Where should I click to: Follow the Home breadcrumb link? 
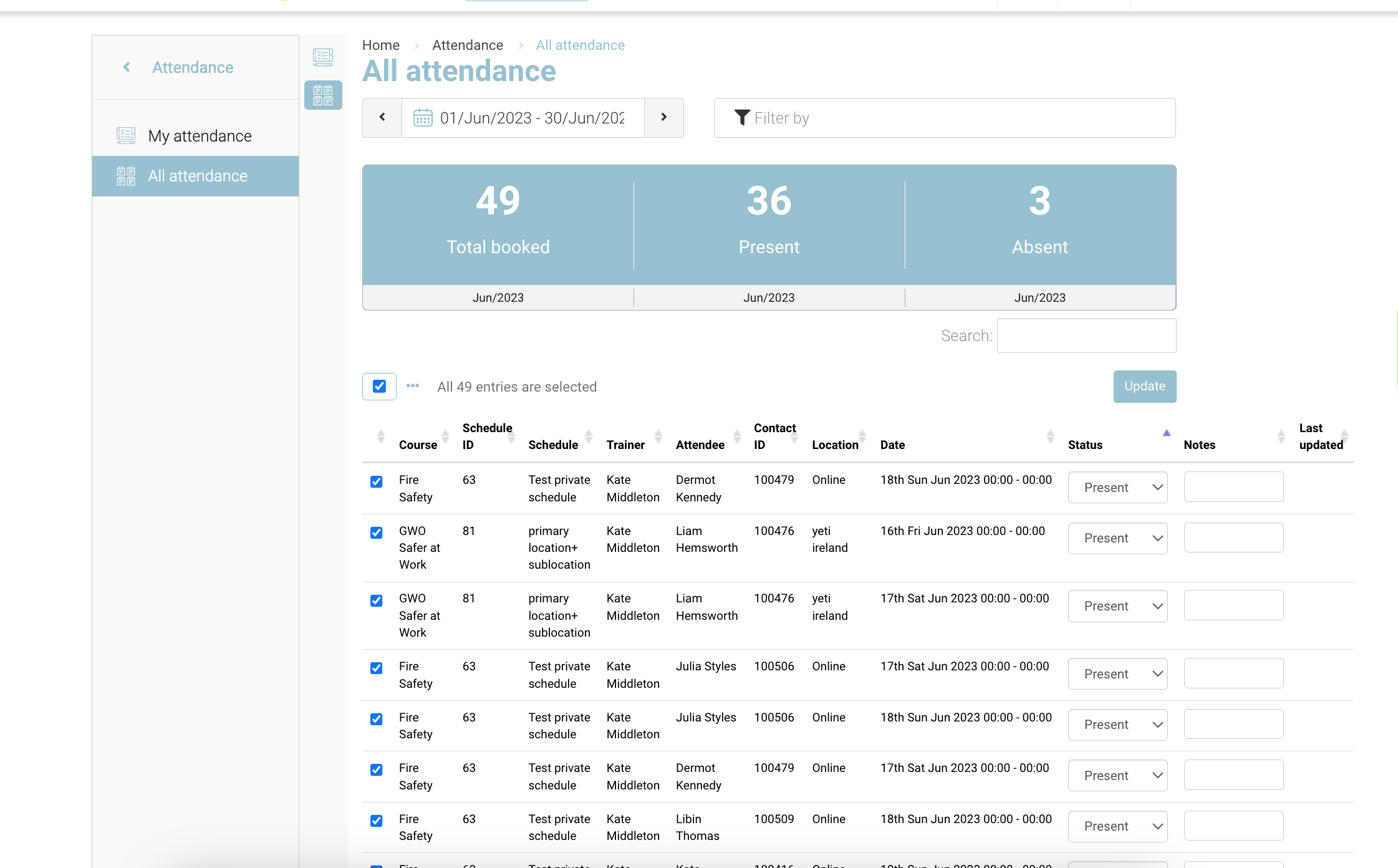click(x=380, y=45)
